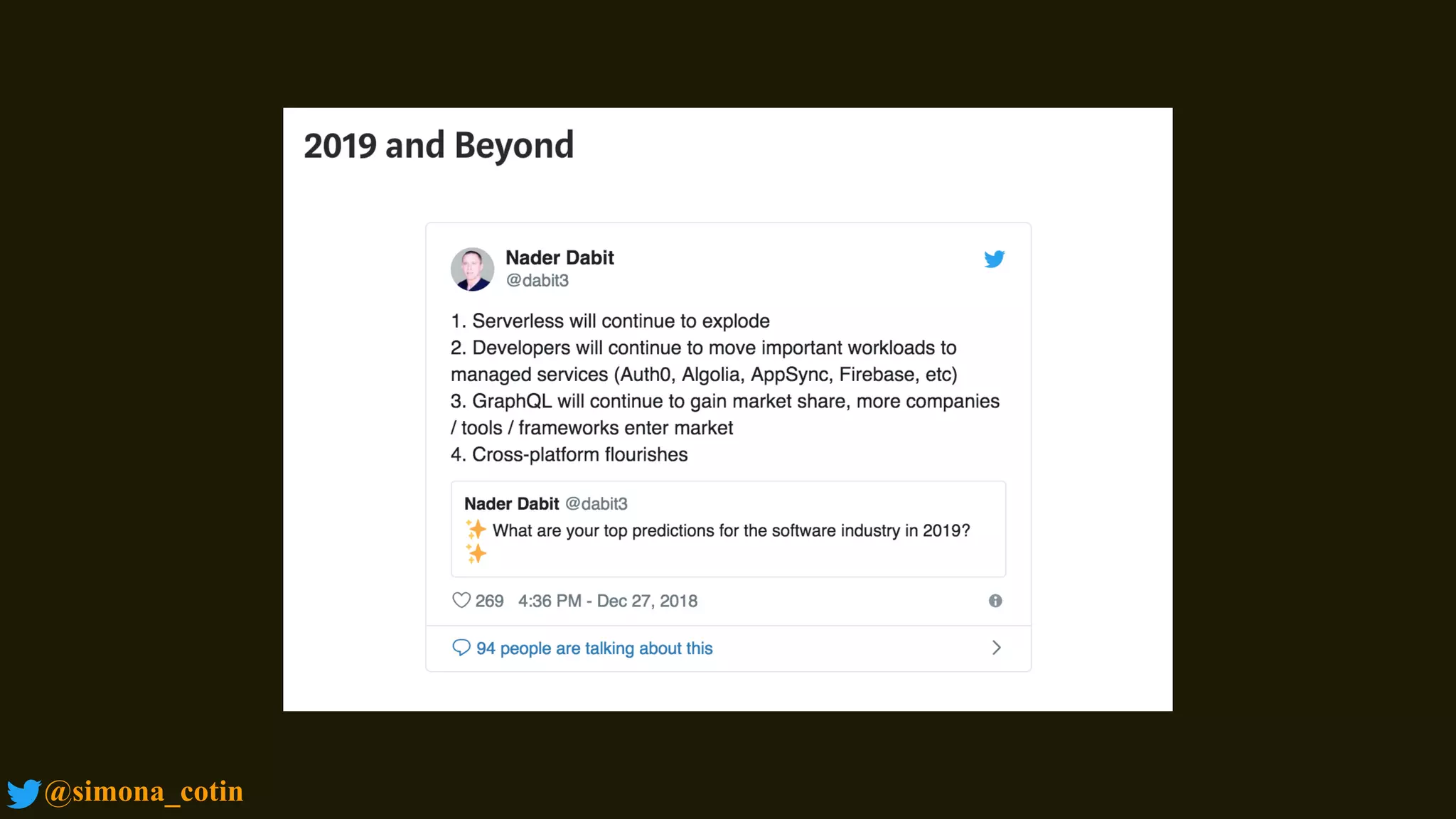Click Nader Dabit name in quoted tweet

512,503
